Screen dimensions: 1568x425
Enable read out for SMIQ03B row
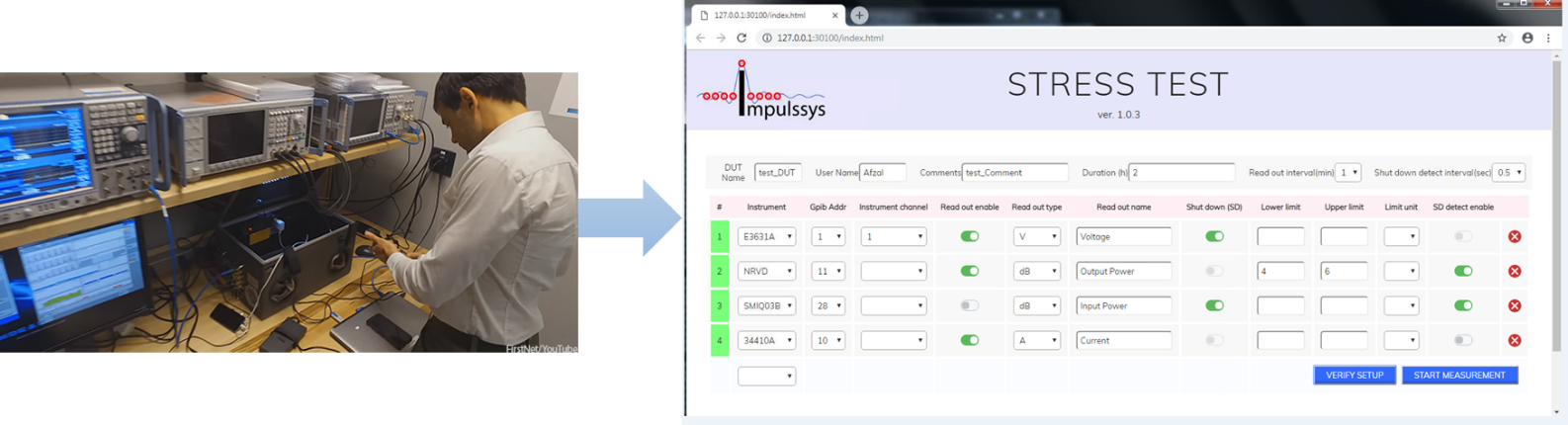pyautogui.click(x=969, y=305)
